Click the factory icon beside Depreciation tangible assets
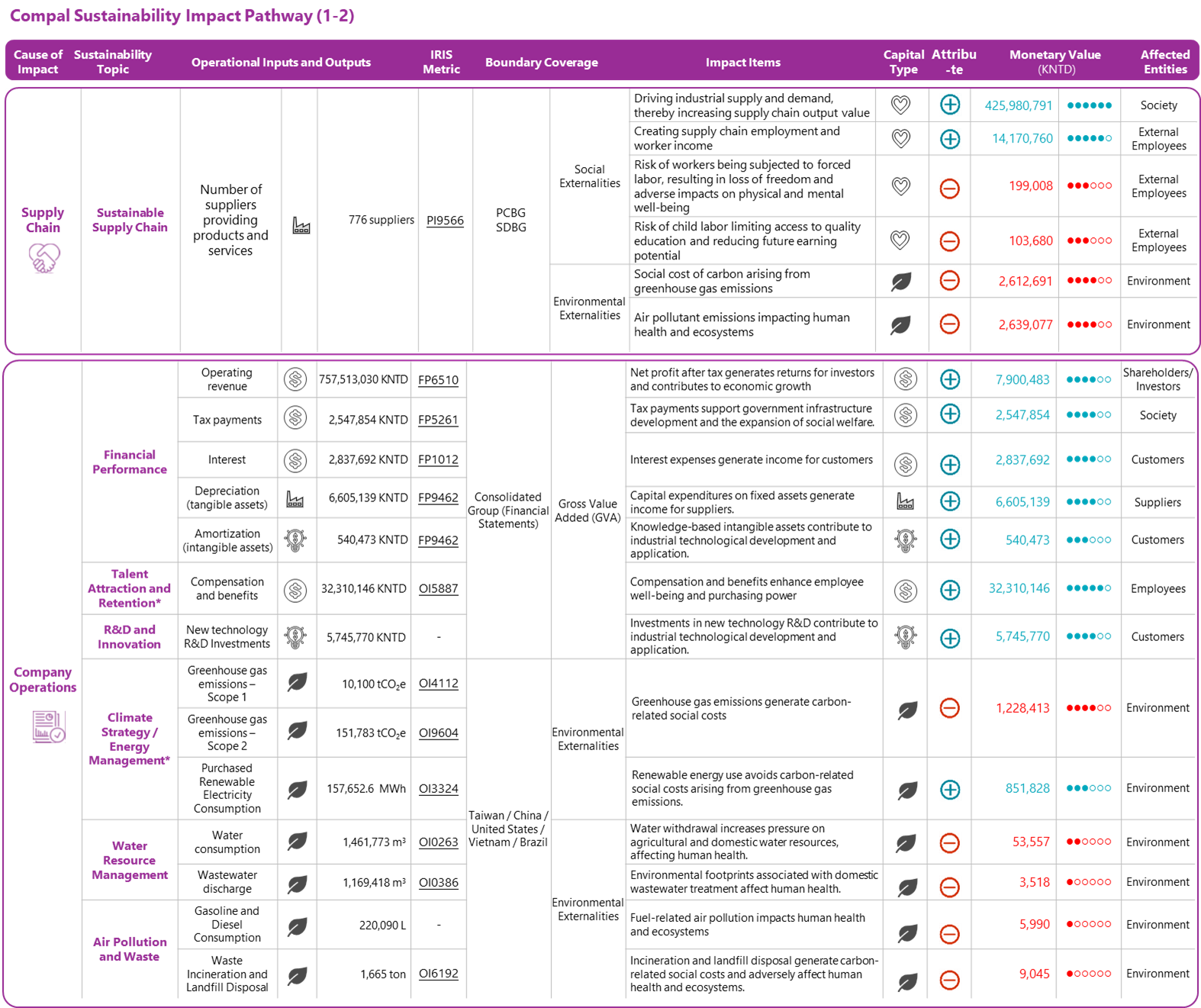 (x=295, y=500)
